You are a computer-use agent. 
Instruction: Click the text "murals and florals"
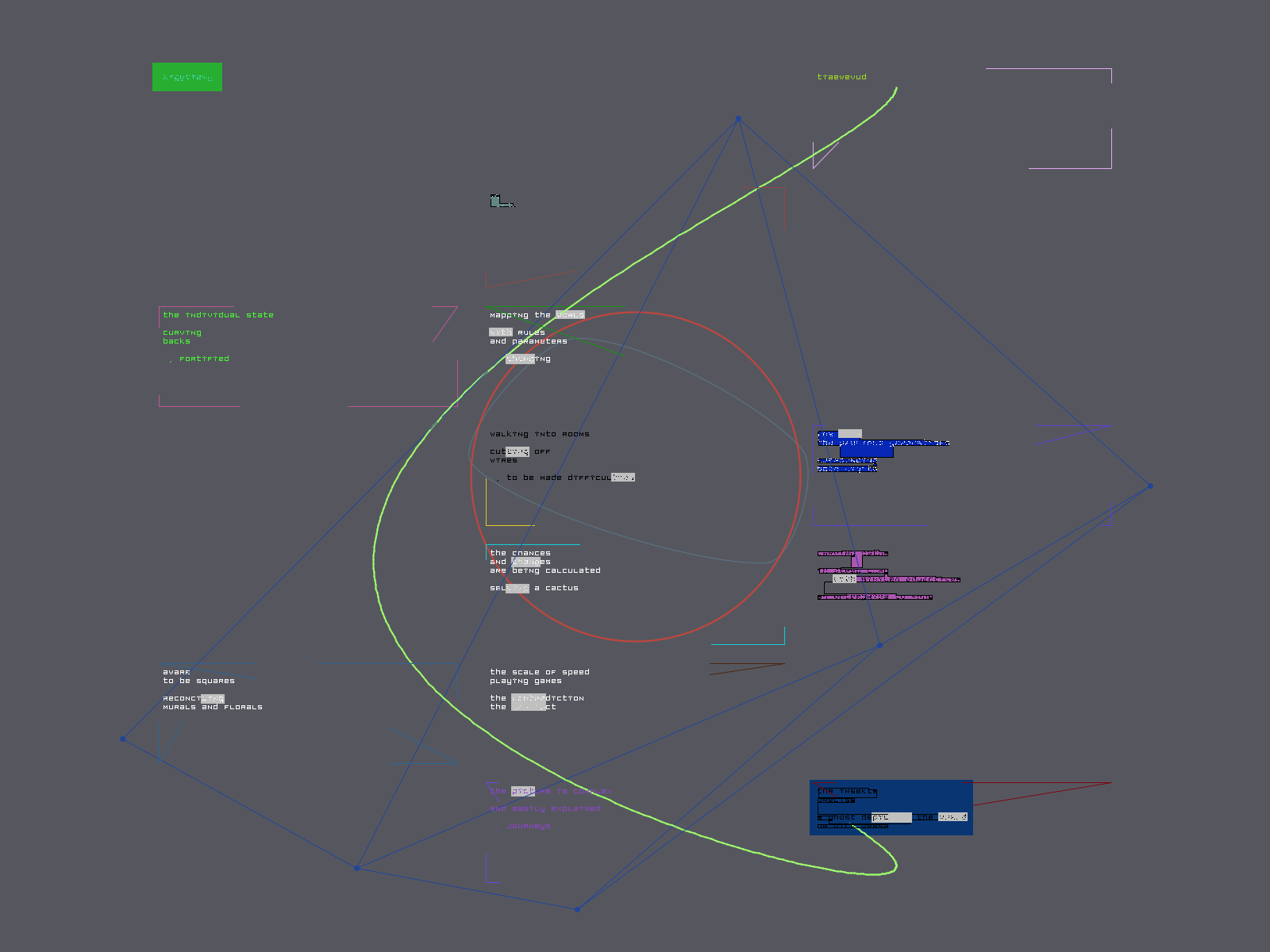click(212, 707)
